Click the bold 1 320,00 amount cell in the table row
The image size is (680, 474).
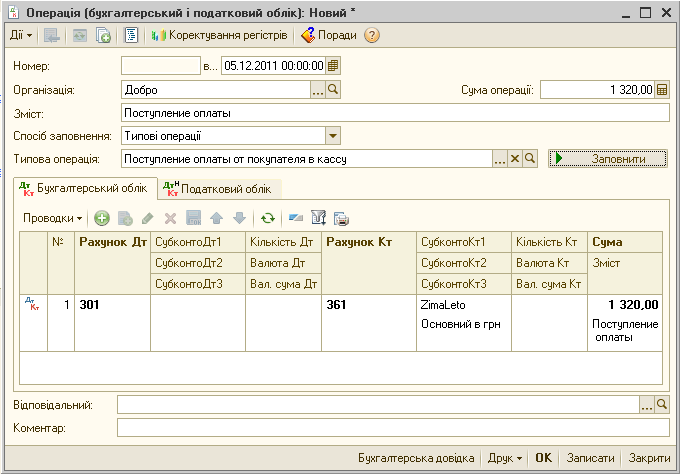pos(625,305)
